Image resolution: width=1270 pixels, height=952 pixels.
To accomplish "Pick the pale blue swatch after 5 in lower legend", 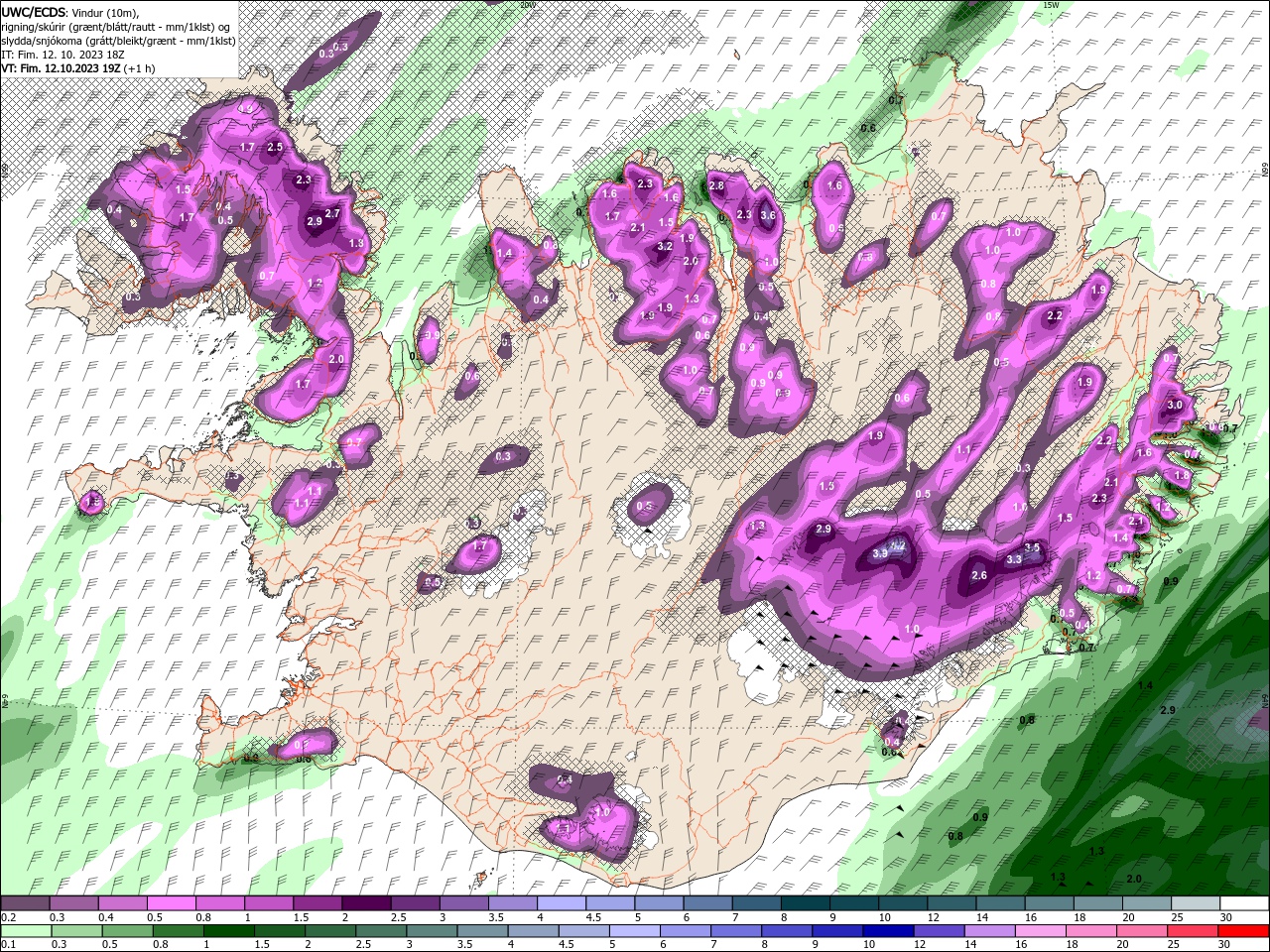I will click(633, 931).
